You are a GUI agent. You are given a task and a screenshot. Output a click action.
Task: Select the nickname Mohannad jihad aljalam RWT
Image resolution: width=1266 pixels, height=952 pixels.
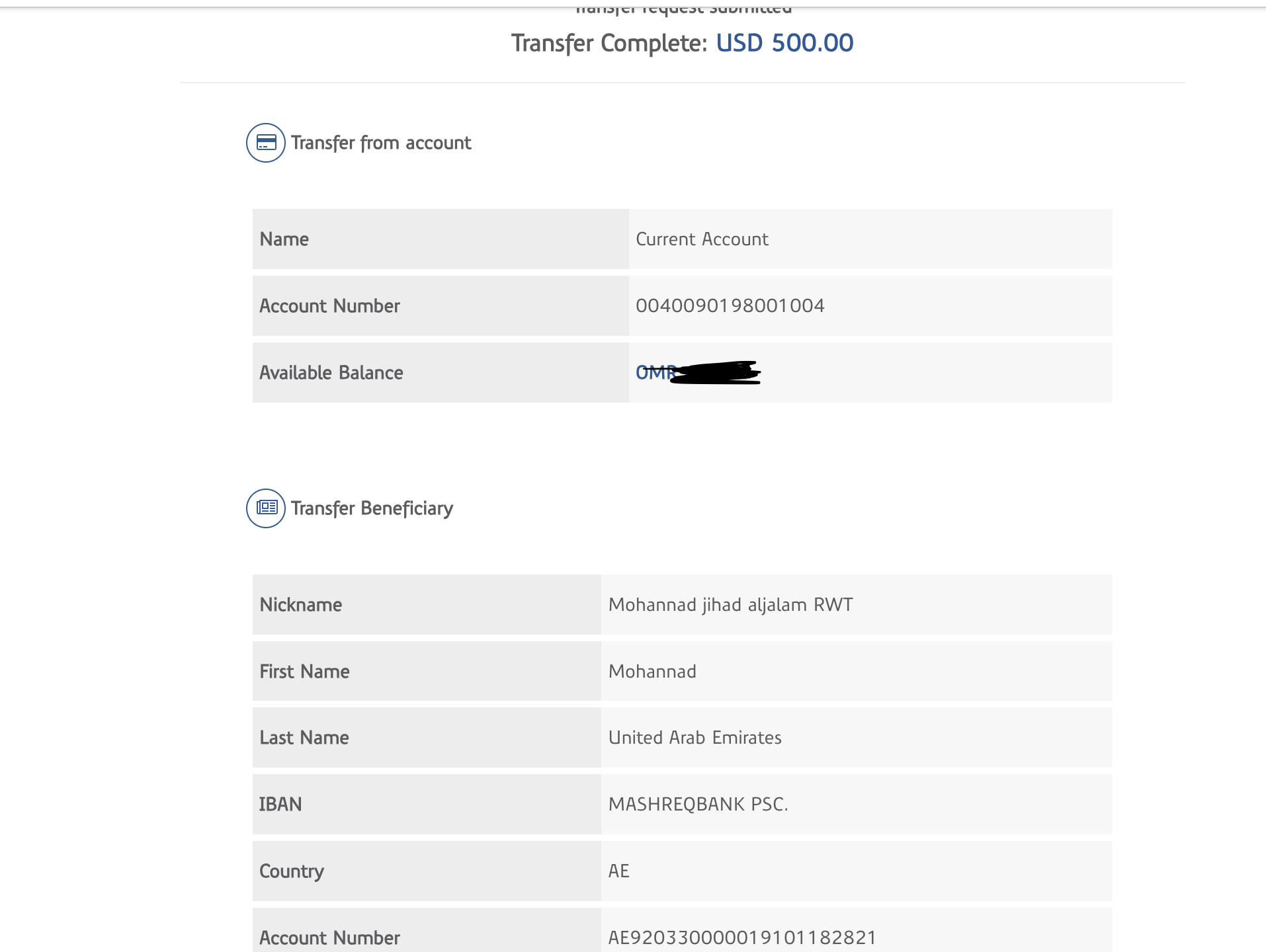pyautogui.click(x=730, y=605)
